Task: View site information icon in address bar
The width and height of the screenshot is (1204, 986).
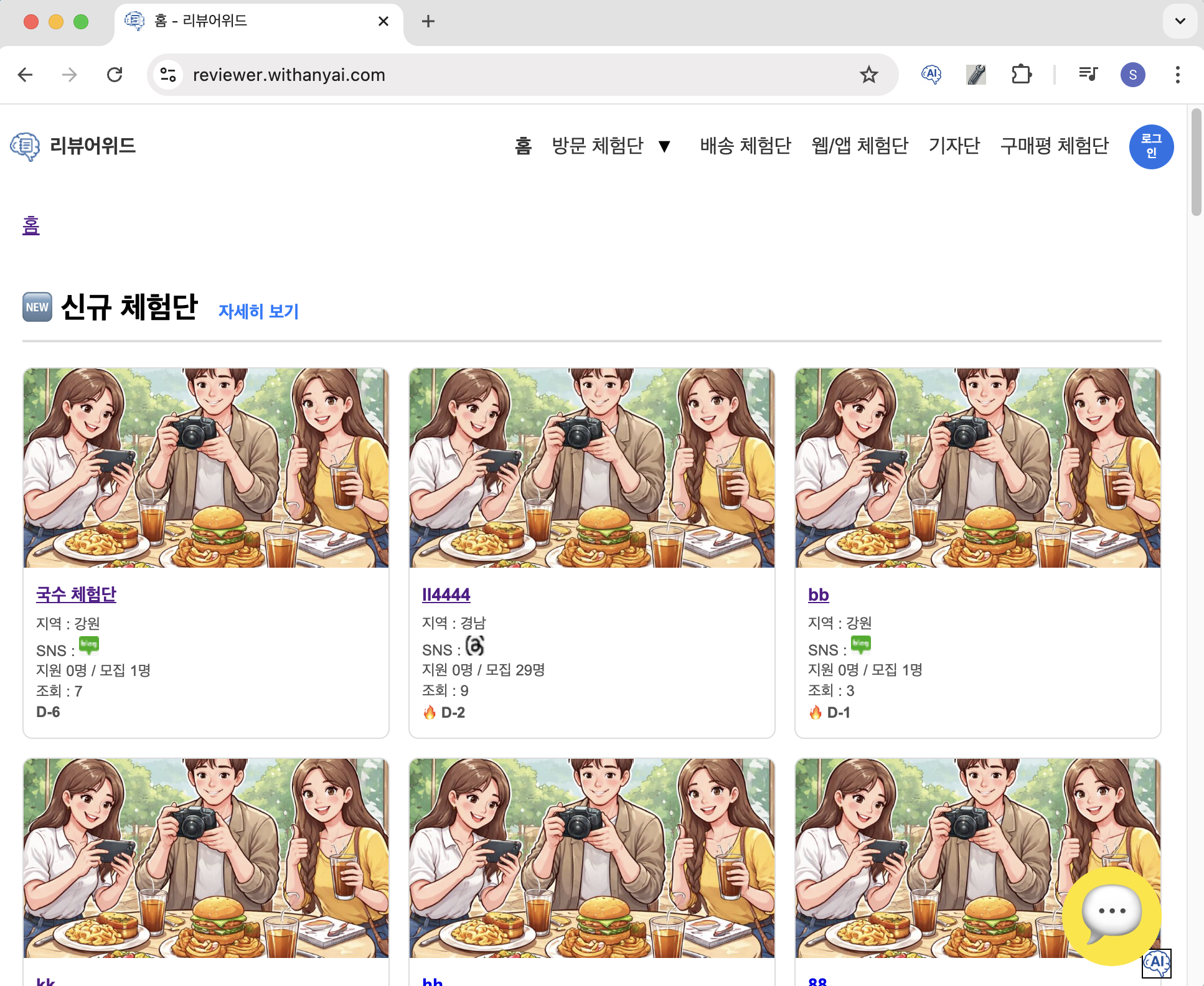Action: click(168, 75)
